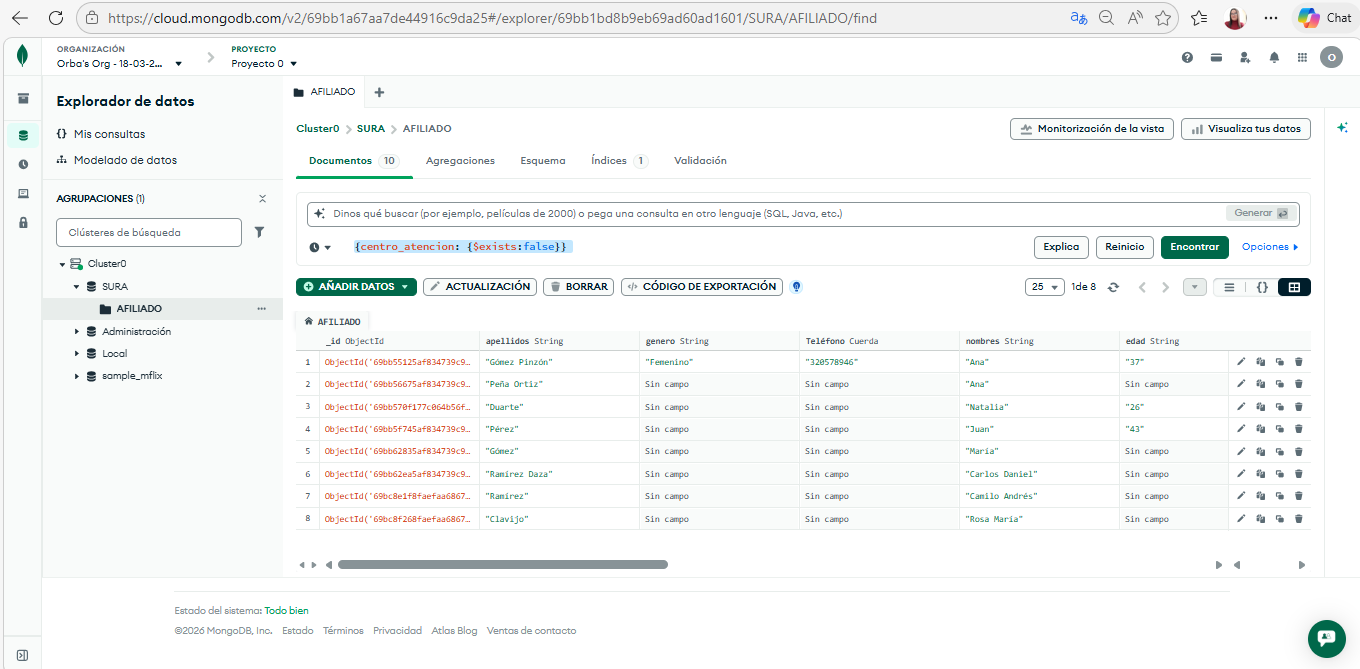Open the notifications bell icon
The image size is (1360, 669).
[1273, 58]
